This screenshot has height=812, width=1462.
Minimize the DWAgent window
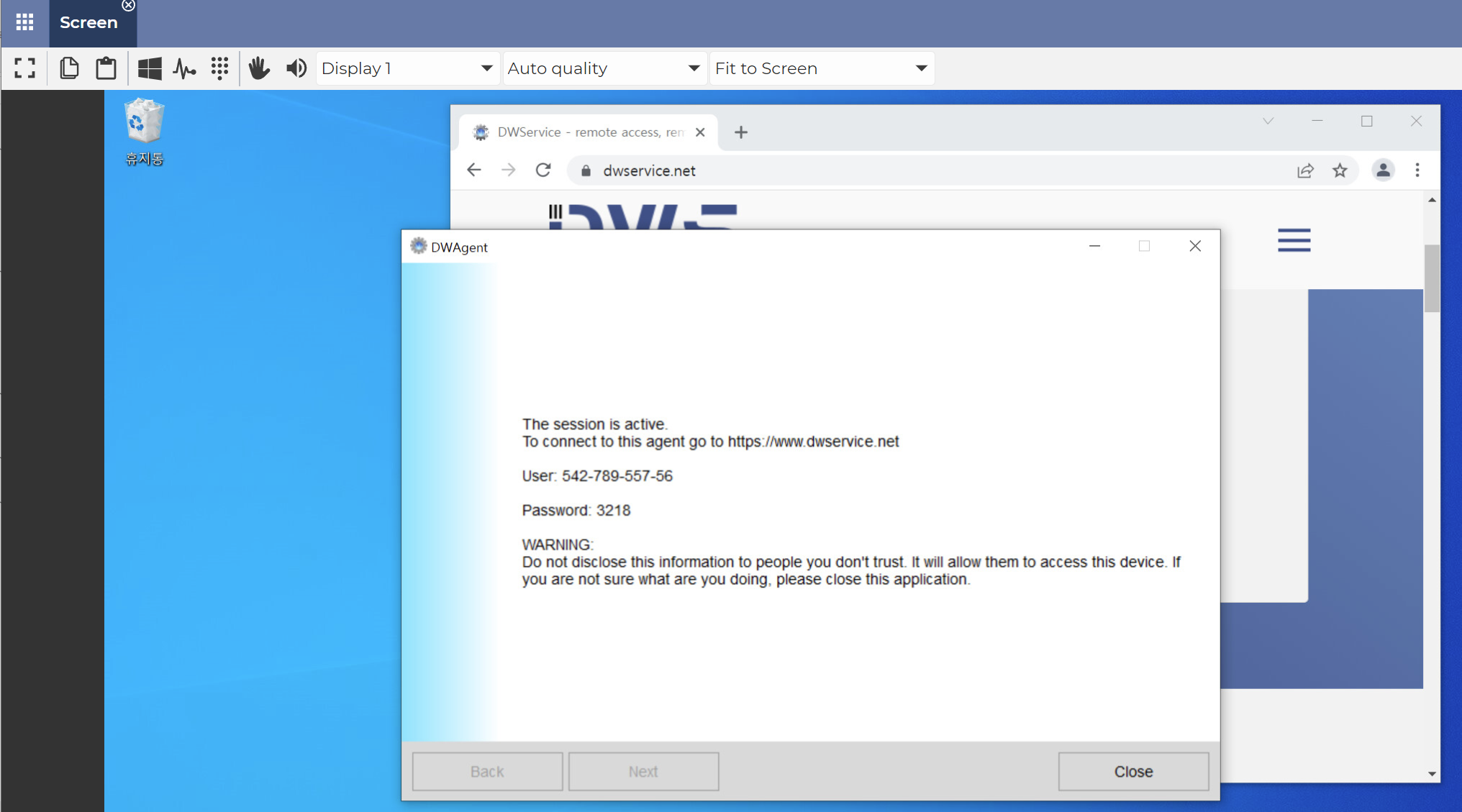[x=1095, y=246]
